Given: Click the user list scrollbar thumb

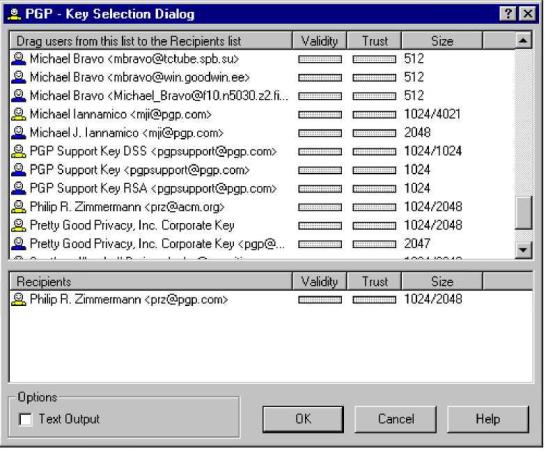Looking at the screenshot, I should pyautogui.click(x=523, y=213).
